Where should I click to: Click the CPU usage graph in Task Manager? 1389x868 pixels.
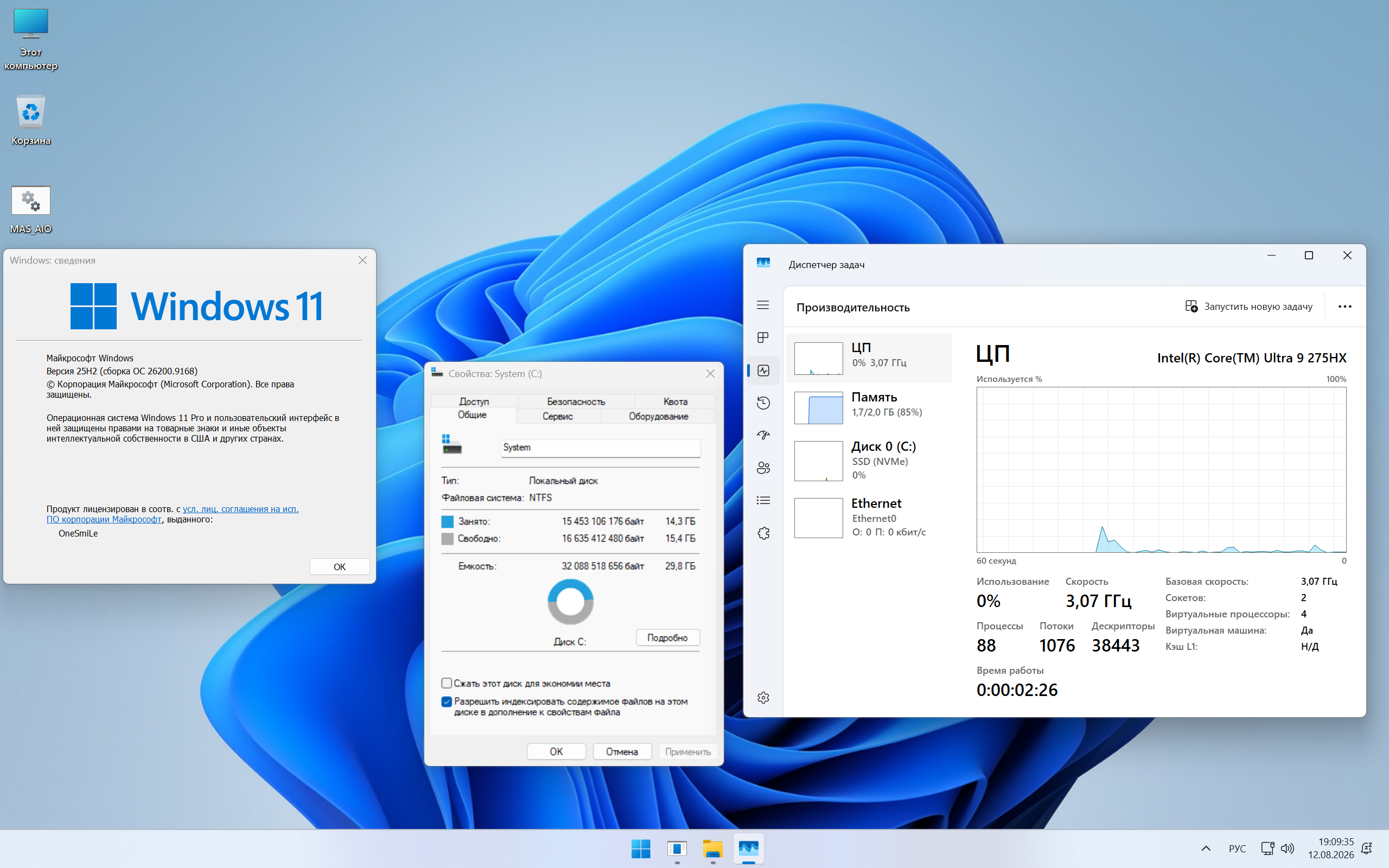[x=1161, y=470]
